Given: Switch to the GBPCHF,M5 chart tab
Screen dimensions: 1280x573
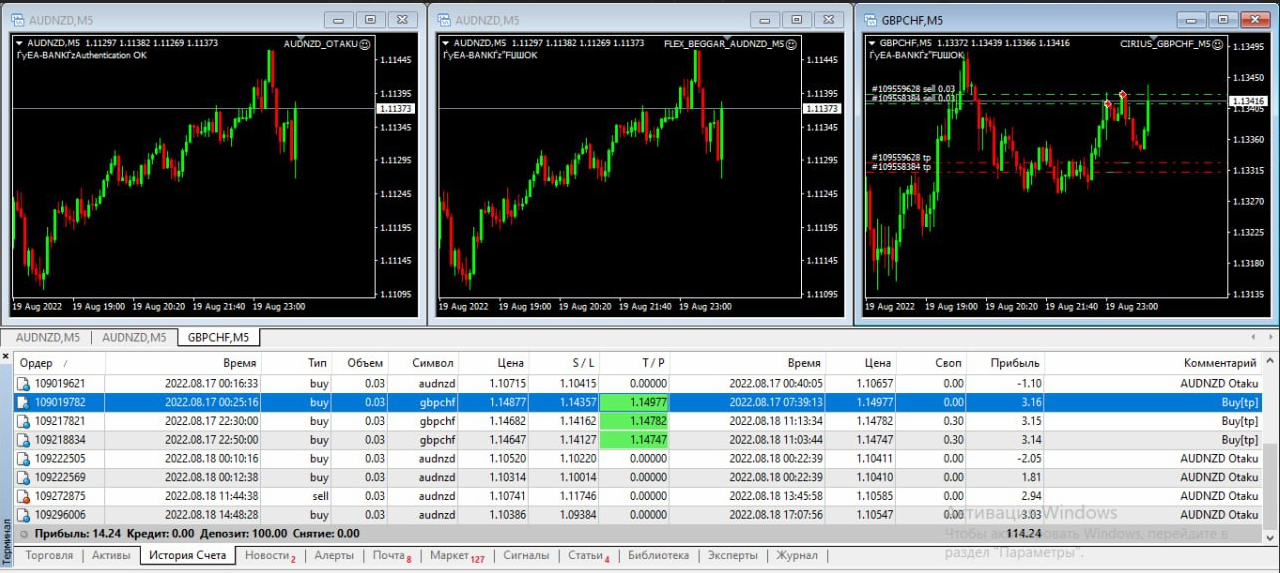Looking at the screenshot, I should click(219, 337).
